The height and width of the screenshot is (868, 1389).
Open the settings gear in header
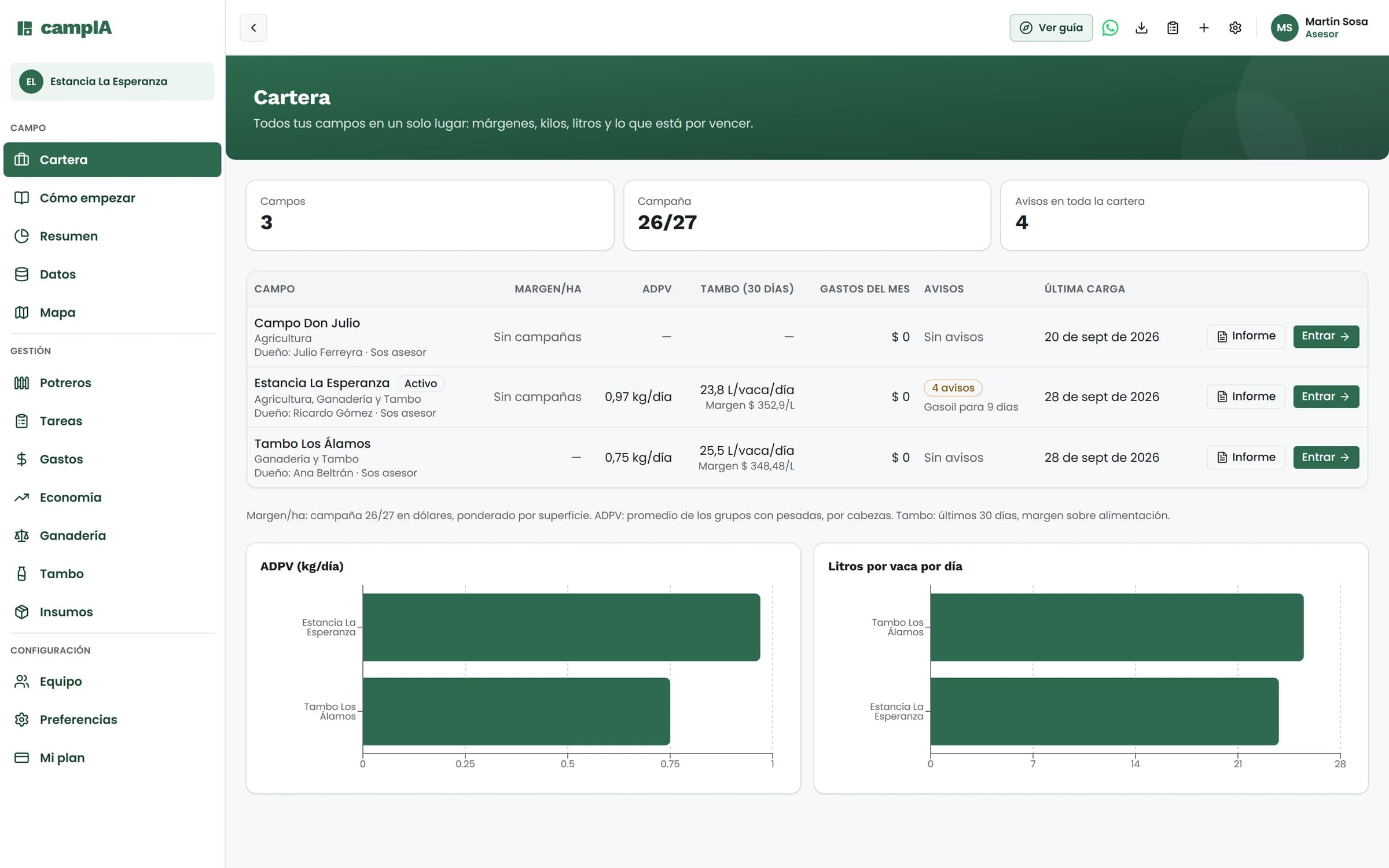tap(1235, 28)
